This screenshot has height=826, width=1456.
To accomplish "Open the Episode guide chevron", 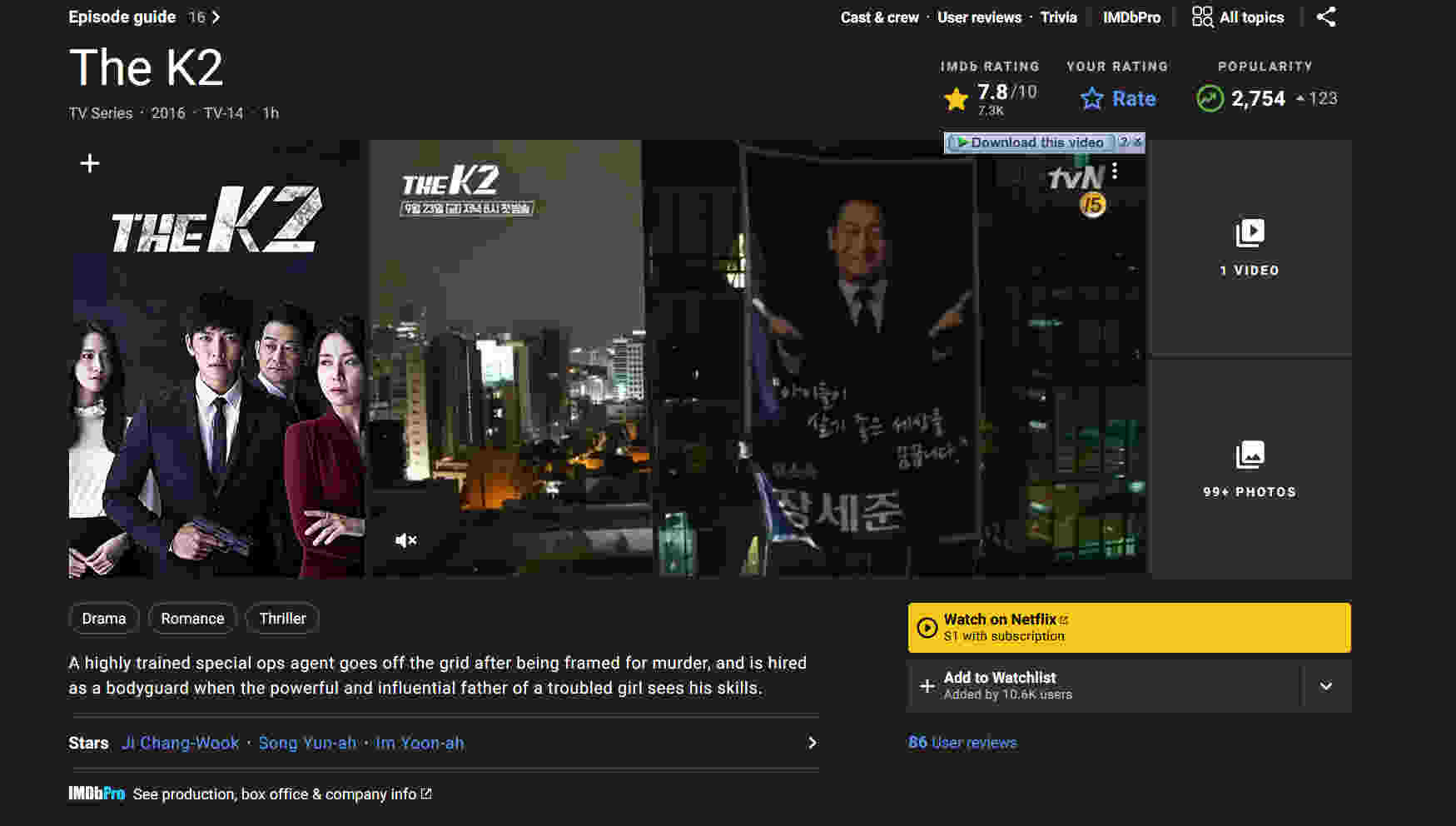I will pyautogui.click(x=216, y=17).
